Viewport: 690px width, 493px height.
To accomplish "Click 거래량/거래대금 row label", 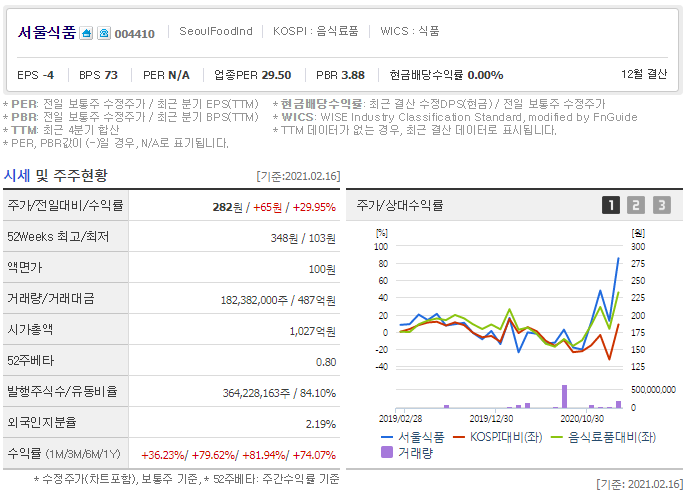I will [51, 298].
